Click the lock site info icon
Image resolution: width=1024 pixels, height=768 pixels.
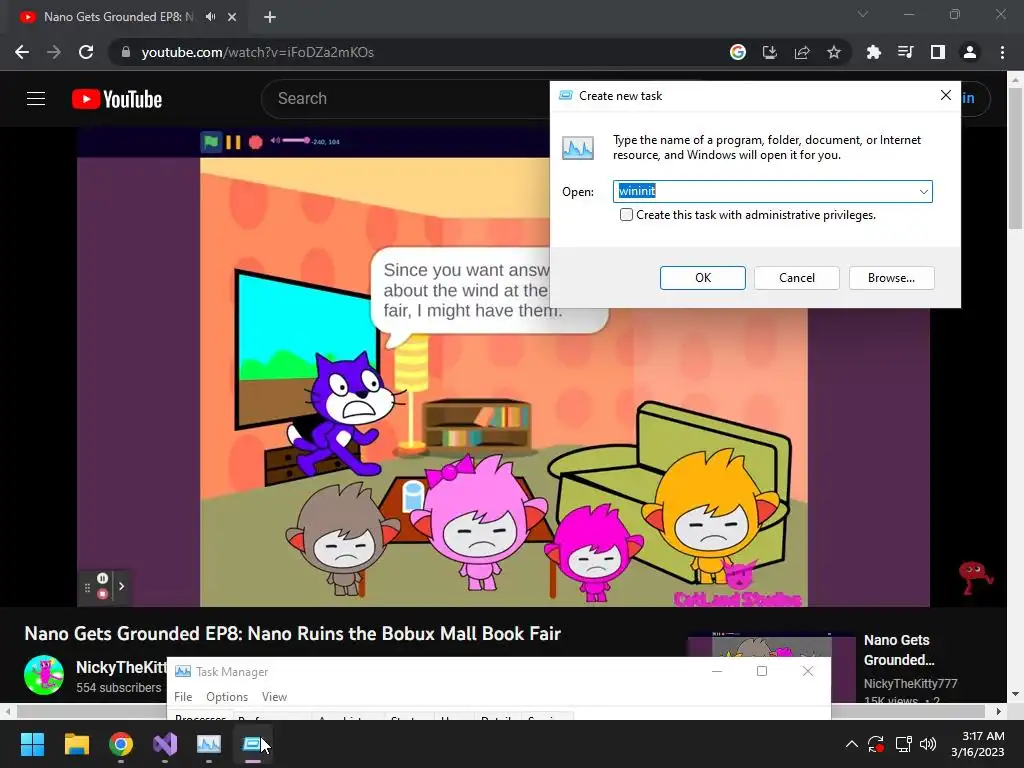(x=125, y=52)
